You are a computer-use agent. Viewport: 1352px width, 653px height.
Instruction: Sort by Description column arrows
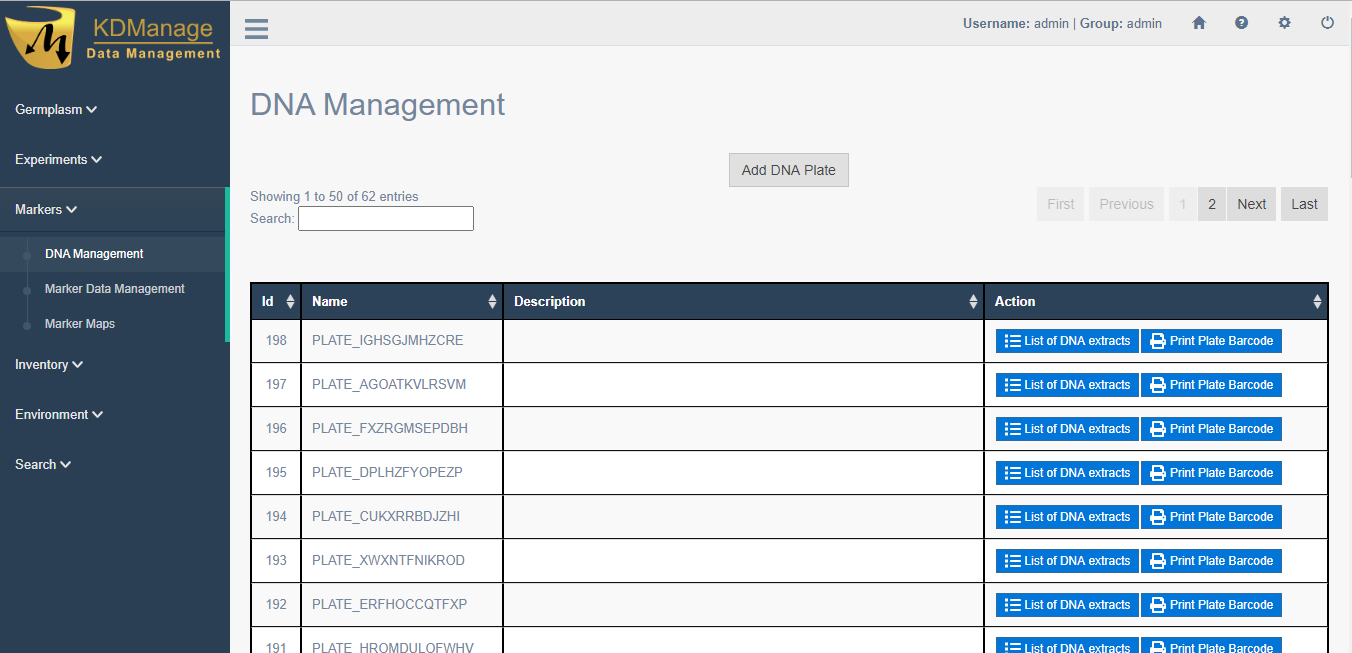point(973,301)
